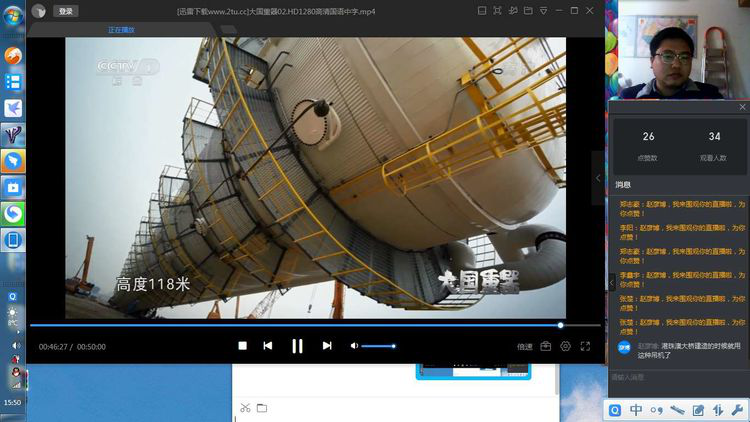Screen dimensions: 750x422
Task: Click the 34 viewers count
Action: (714, 137)
